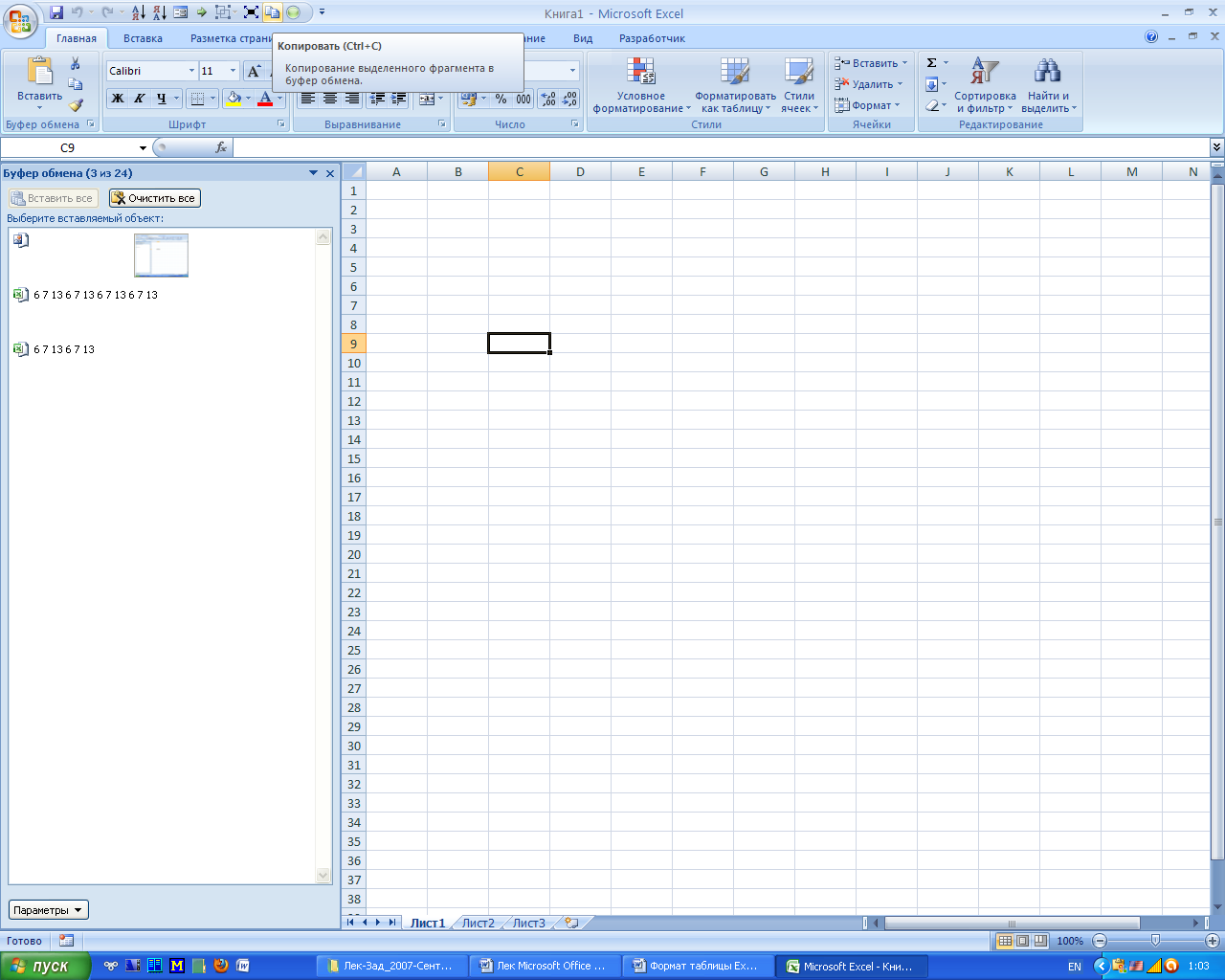Open the Calibri font name dropdown

[x=191, y=71]
